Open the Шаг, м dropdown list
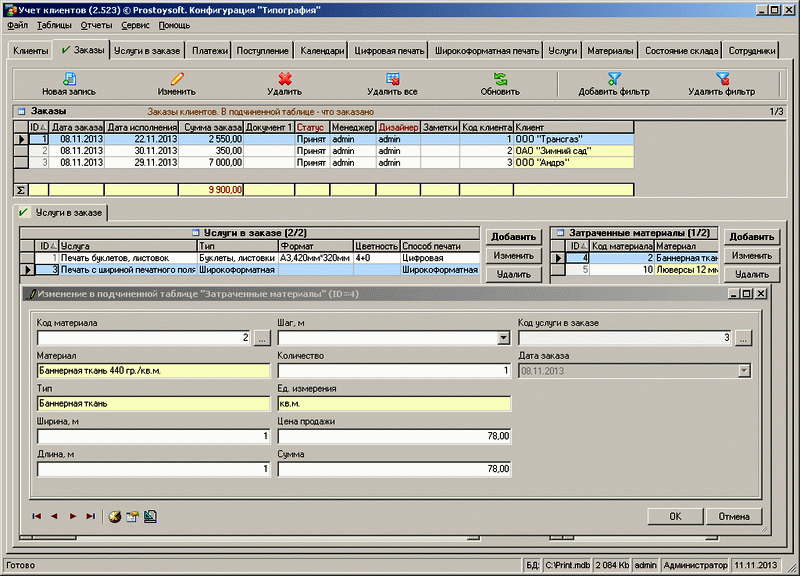The image size is (800, 576). (x=503, y=339)
